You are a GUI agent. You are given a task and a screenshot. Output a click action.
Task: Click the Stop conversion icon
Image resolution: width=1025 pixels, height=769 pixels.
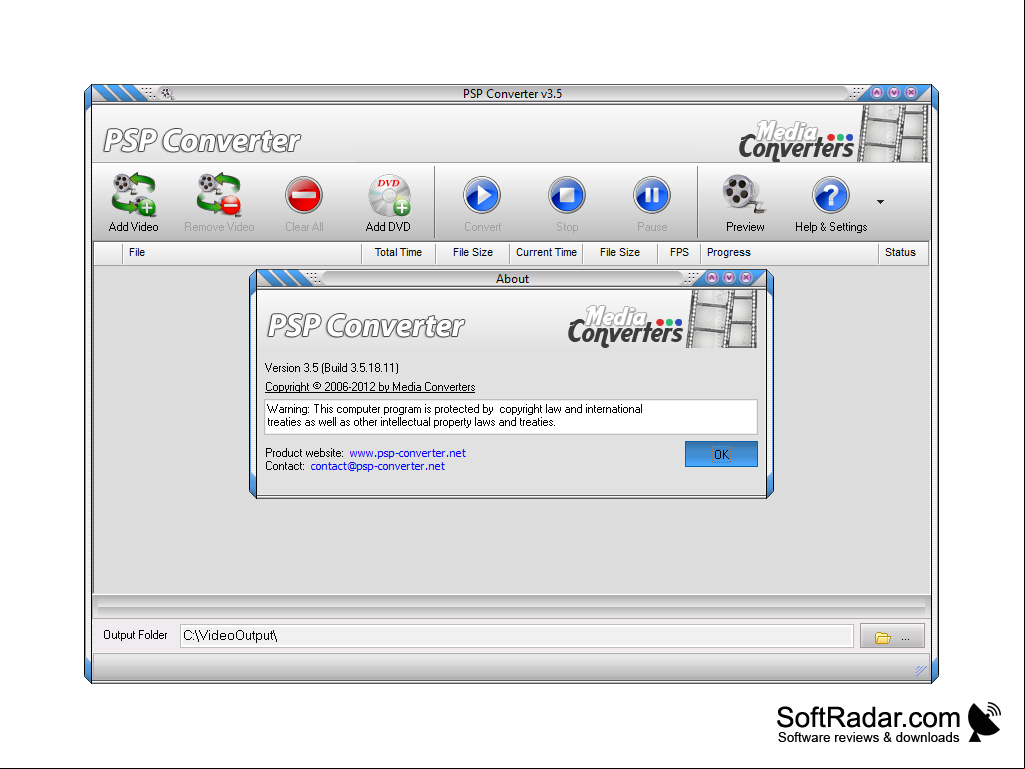pos(567,195)
